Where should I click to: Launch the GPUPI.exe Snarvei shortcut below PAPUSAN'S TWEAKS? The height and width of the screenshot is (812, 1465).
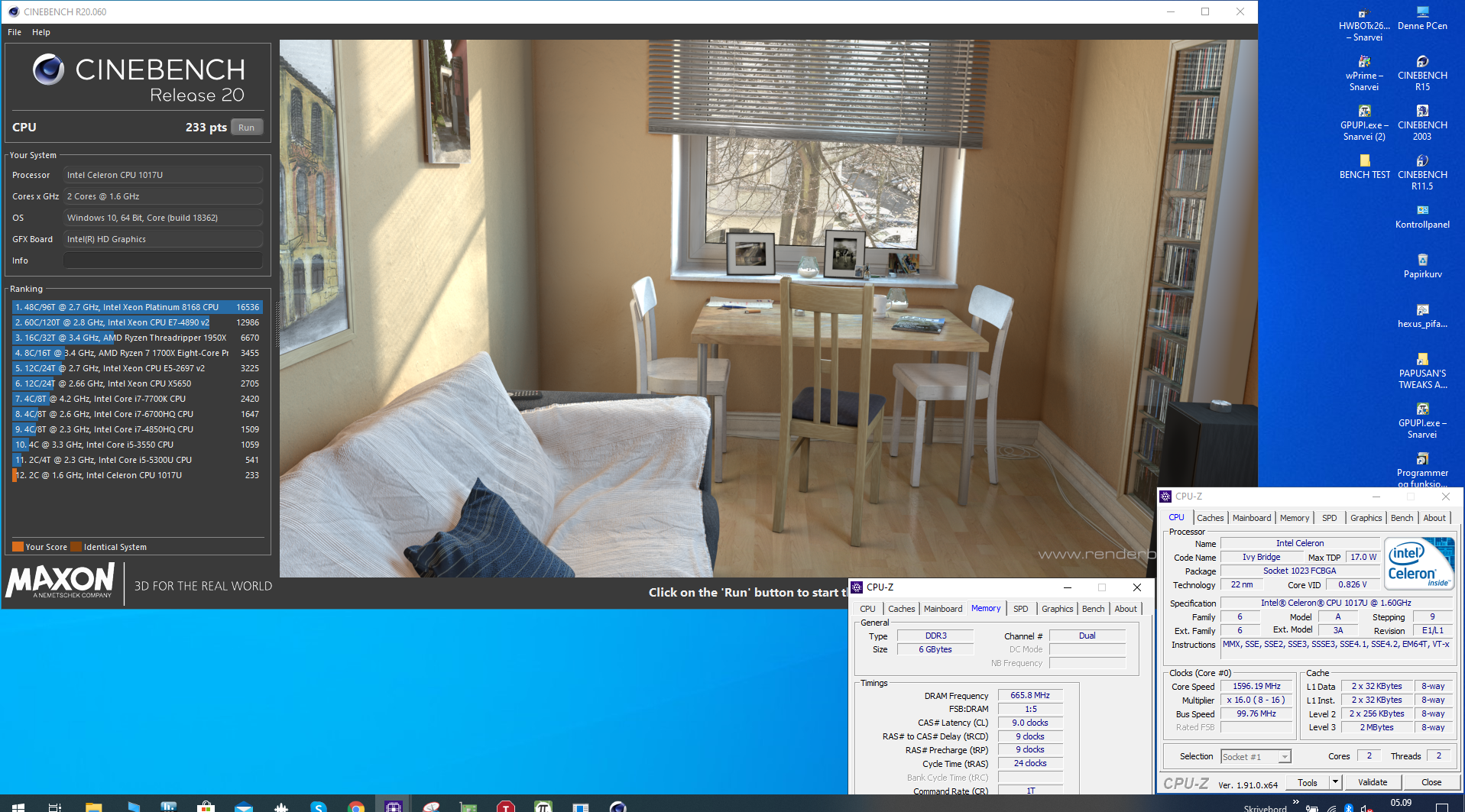(x=1422, y=422)
